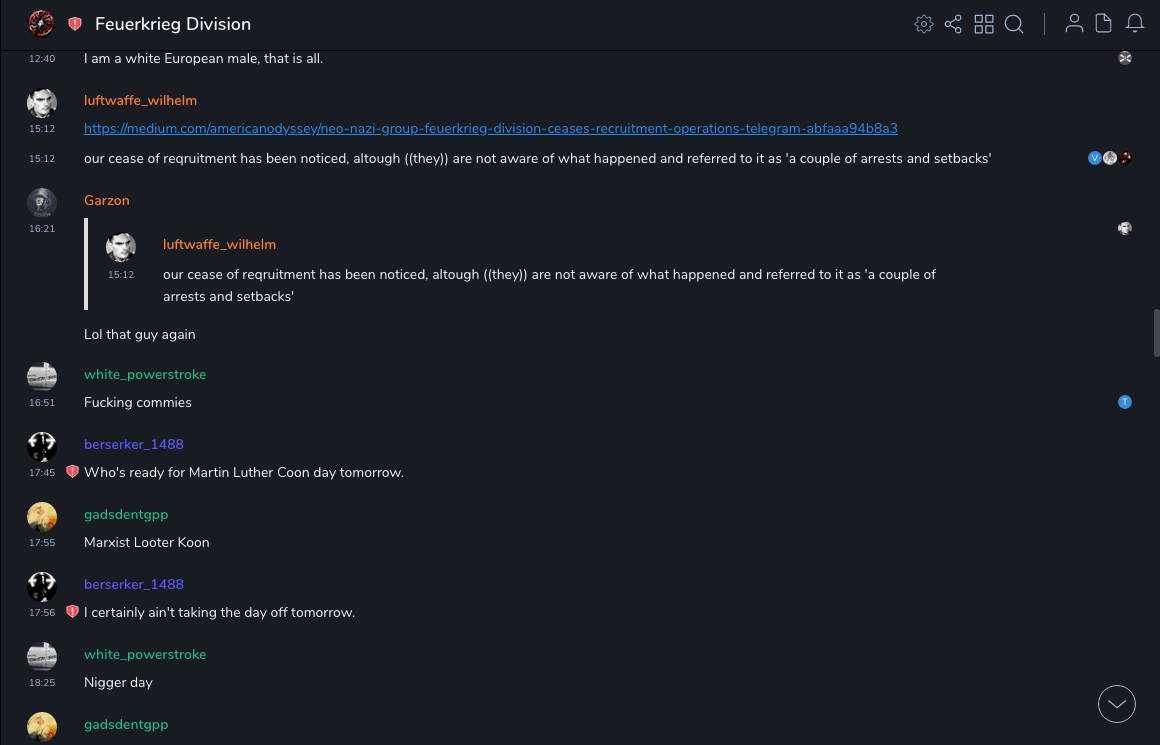Click the blue V reader badge beside the 15:12 message
Viewport: 1160px width, 745px height.
pyautogui.click(x=1095, y=158)
